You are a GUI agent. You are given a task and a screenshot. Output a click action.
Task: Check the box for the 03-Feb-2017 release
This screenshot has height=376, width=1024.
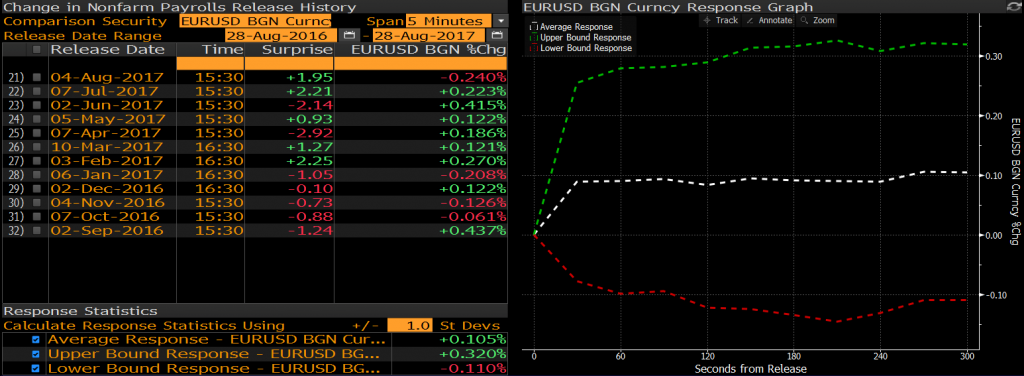37,161
